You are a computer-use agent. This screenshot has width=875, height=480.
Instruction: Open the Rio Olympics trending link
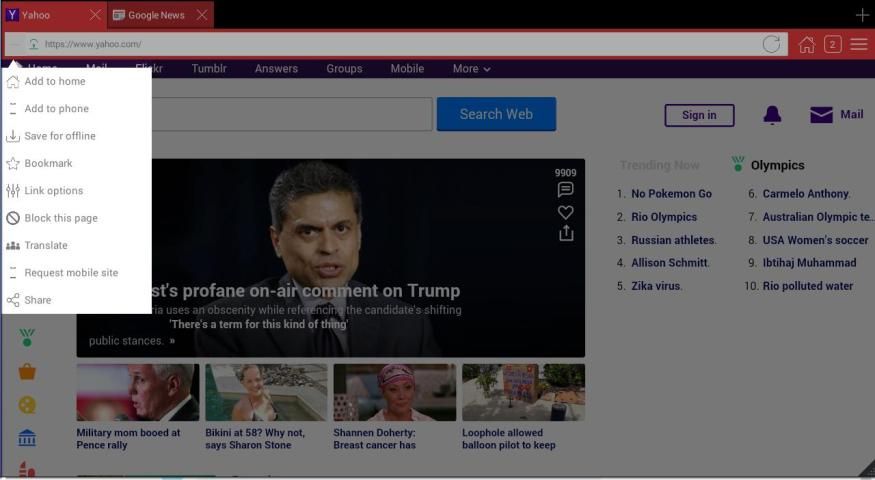click(664, 217)
